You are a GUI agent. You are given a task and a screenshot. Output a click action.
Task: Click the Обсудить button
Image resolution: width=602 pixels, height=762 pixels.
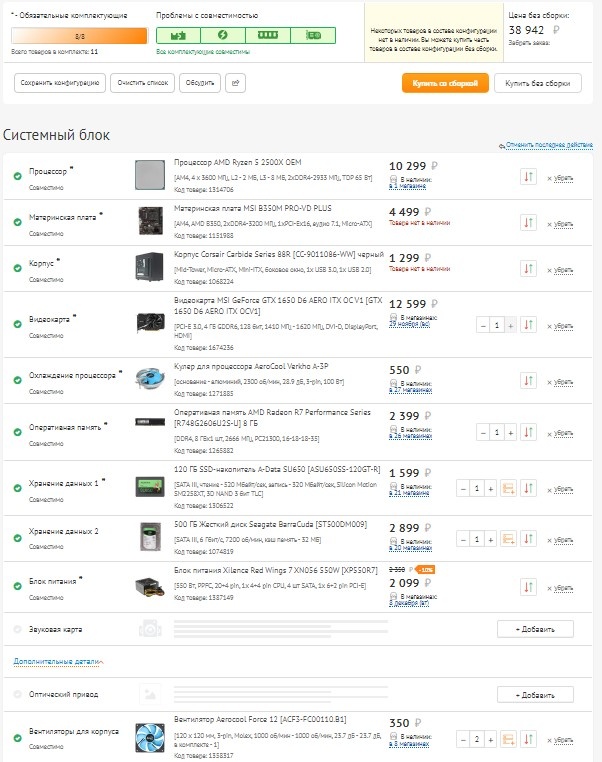[x=200, y=83]
